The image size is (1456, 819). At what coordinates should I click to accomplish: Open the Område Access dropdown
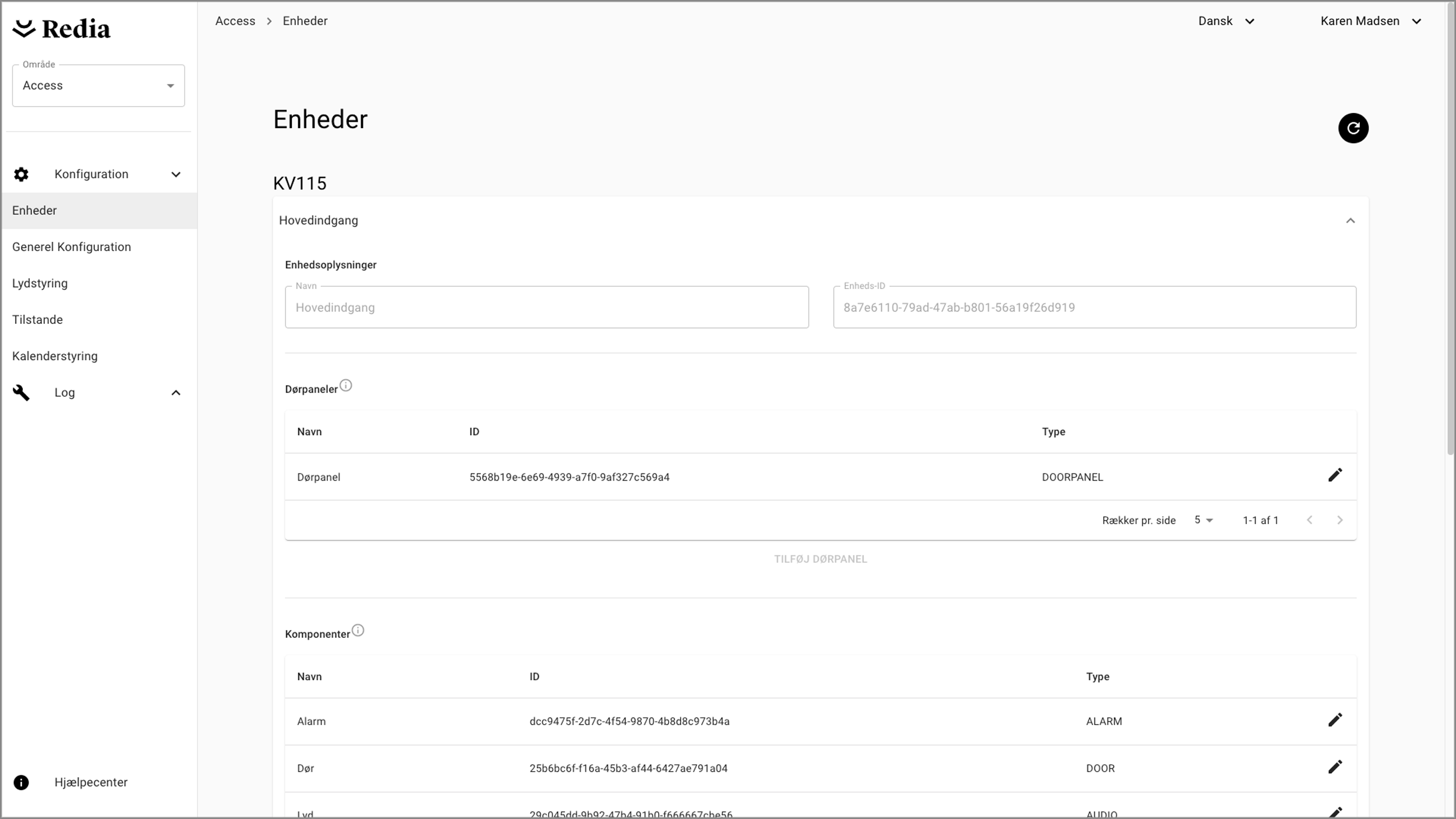(x=98, y=86)
